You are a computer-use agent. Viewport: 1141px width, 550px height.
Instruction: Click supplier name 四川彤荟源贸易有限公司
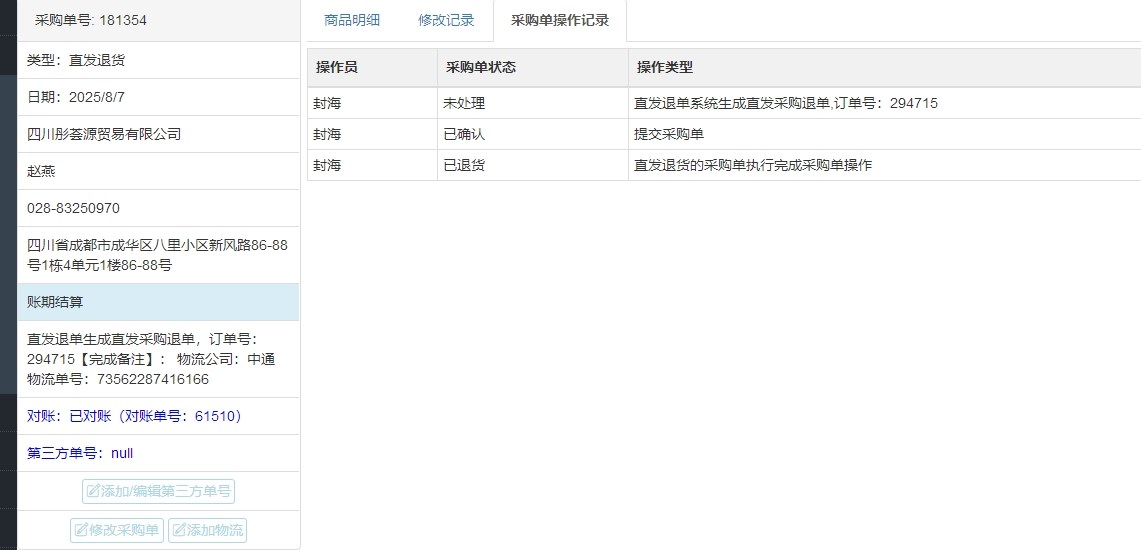(x=104, y=134)
